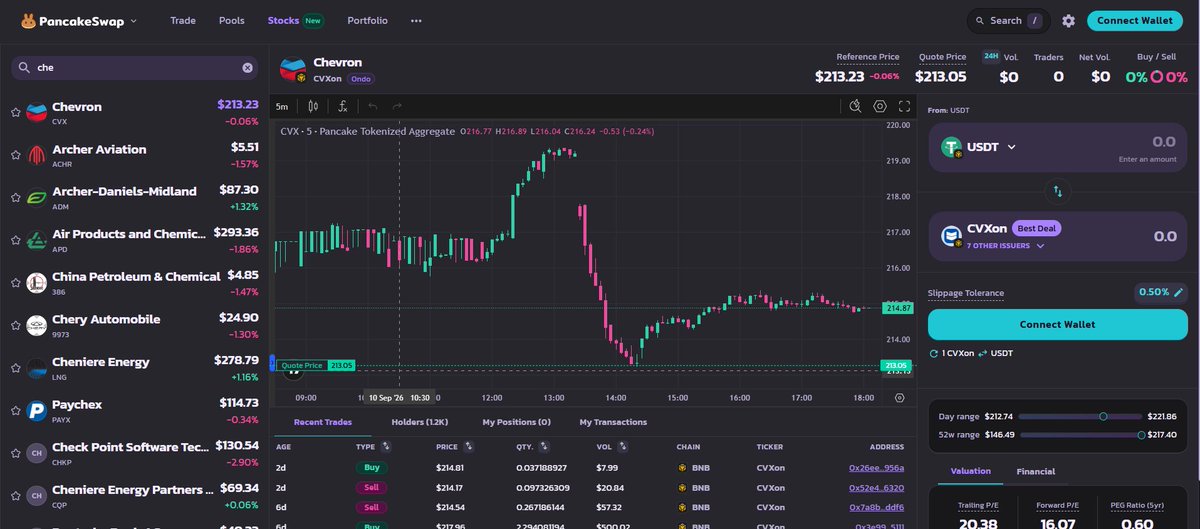This screenshot has width=1200, height=529.
Task: Select the Financial tab
Action: point(1035,471)
